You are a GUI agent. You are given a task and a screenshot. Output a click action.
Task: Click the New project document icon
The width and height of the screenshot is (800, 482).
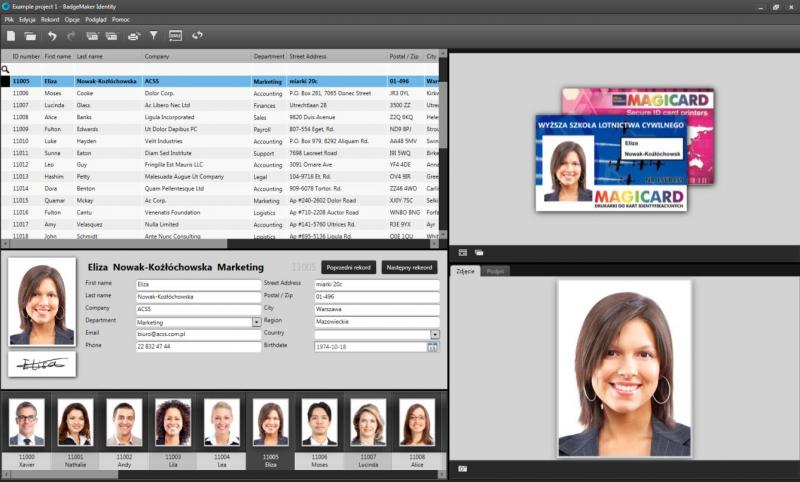point(11,36)
